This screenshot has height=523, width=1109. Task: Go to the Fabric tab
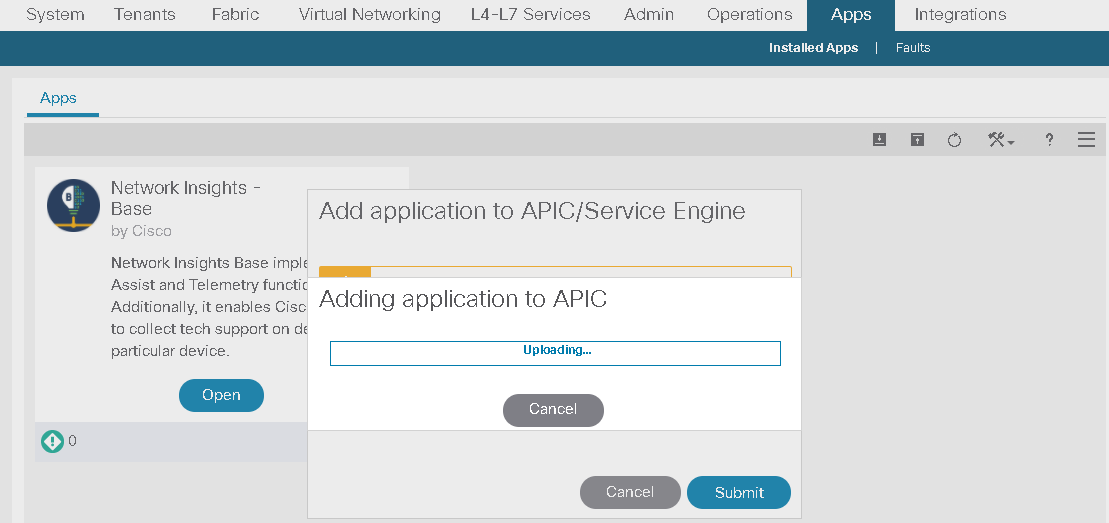click(x=236, y=15)
